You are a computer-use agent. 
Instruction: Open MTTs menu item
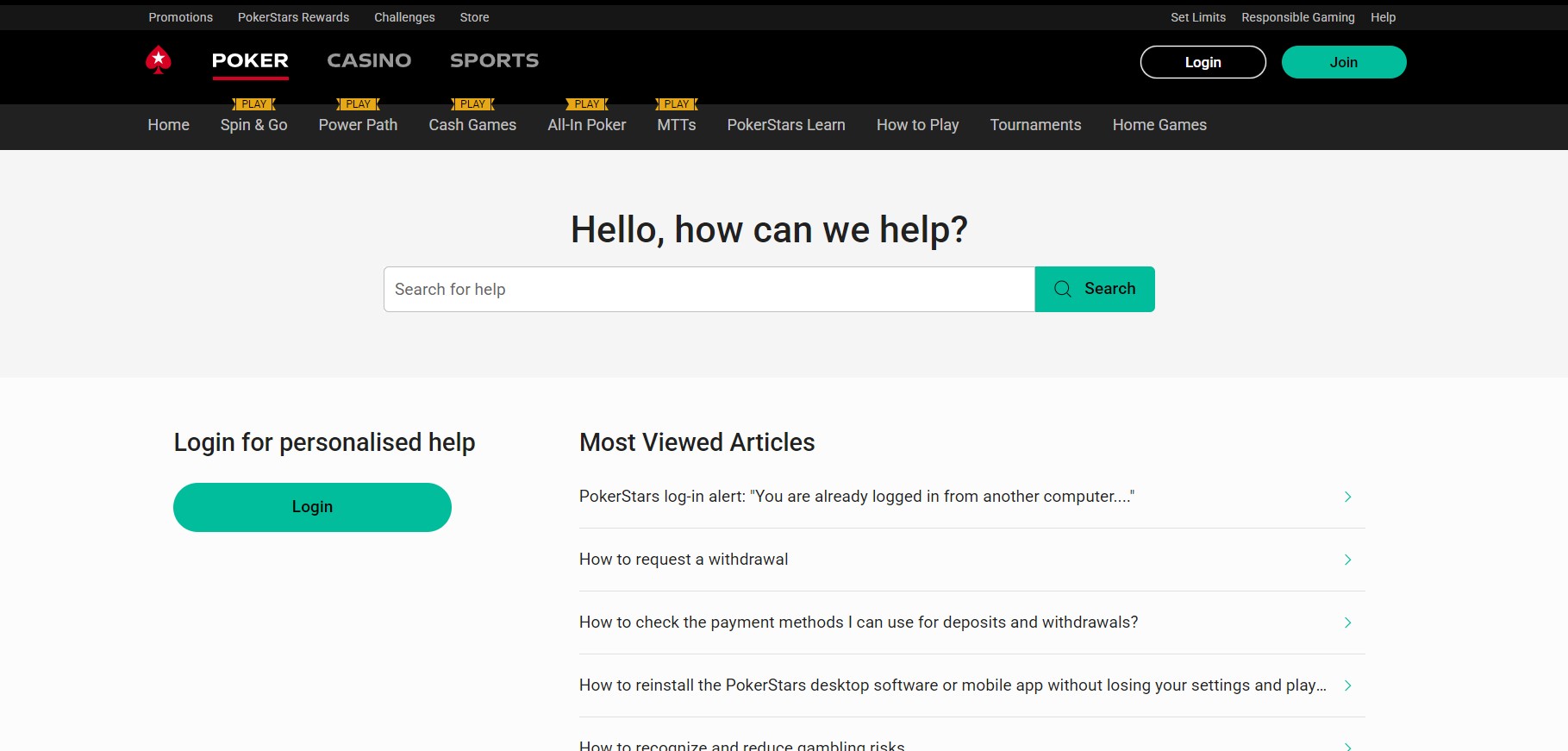(676, 125)
